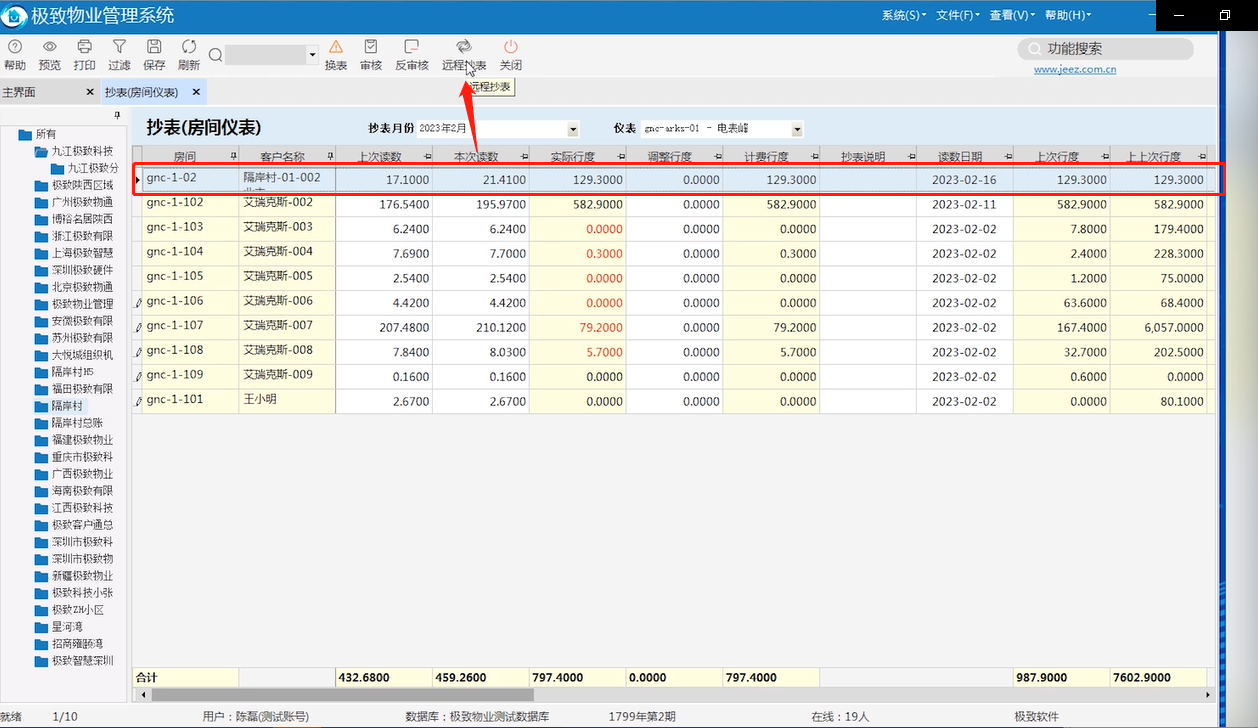Open the 帮助(H) menu
The height and width of the screenshot is (728, 1258).
click(x=1067, y=15)
